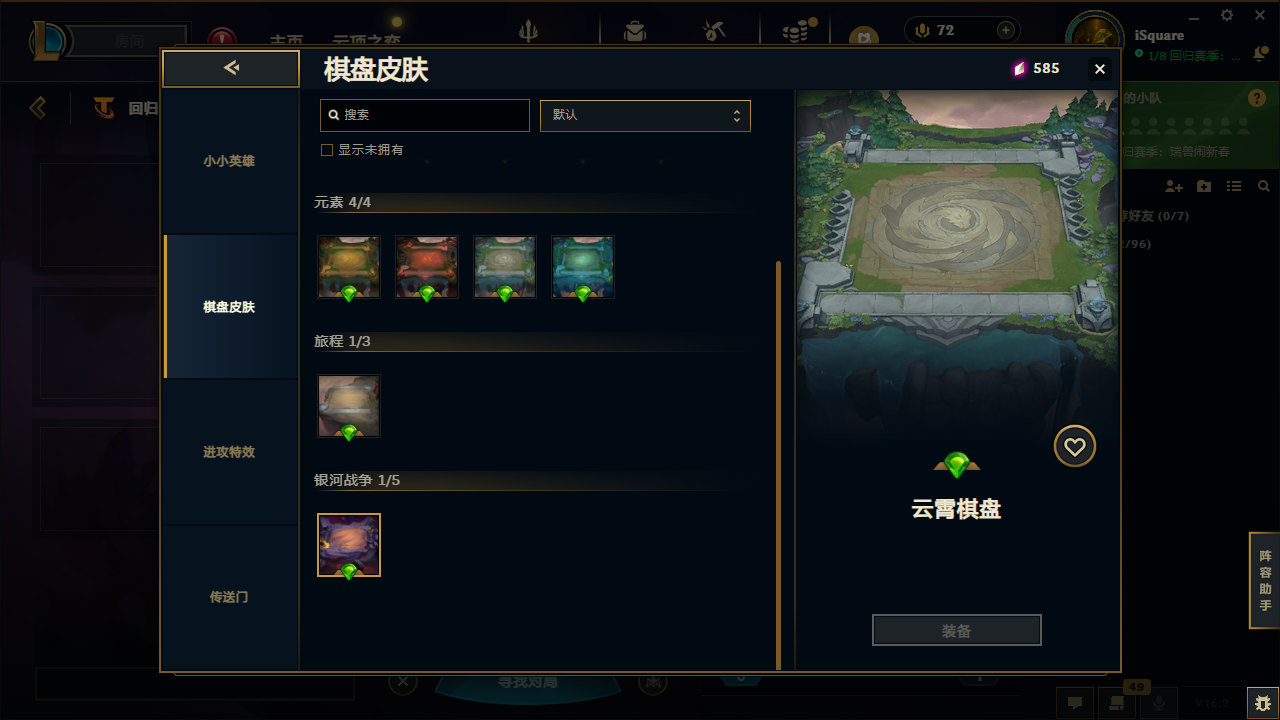Open the bug report icon in bottom corner
This screenshot has height=720, width=1280.
[1262, 703]
